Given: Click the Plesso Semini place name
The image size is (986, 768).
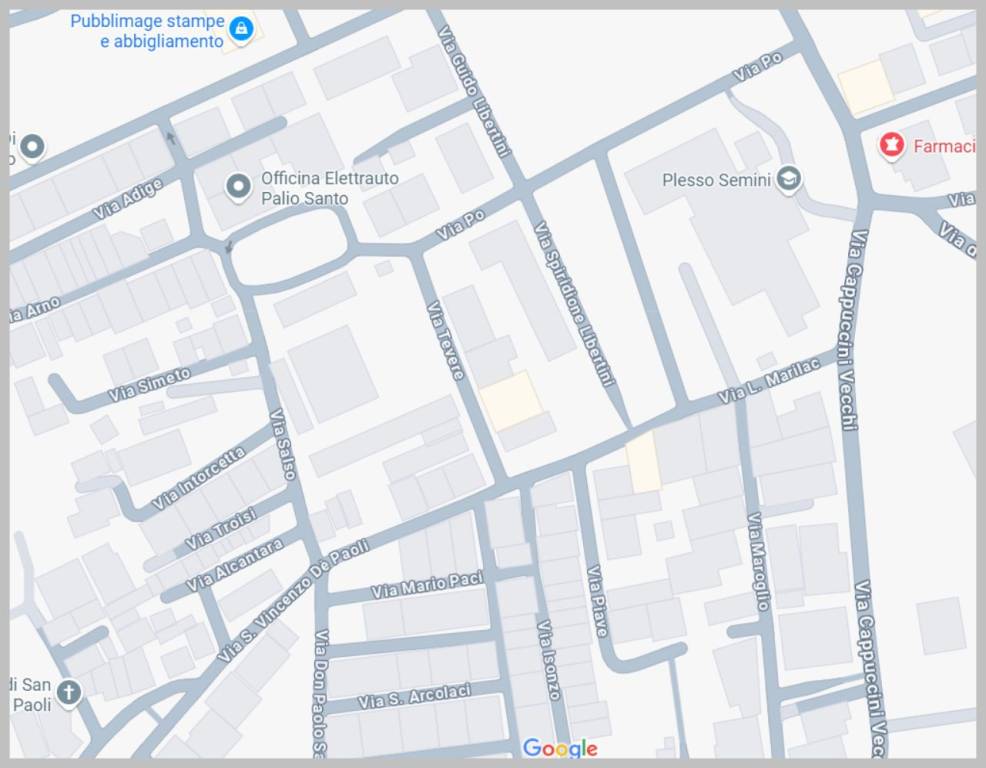Looking at the screenshot, I should click(x=716, y=181).
